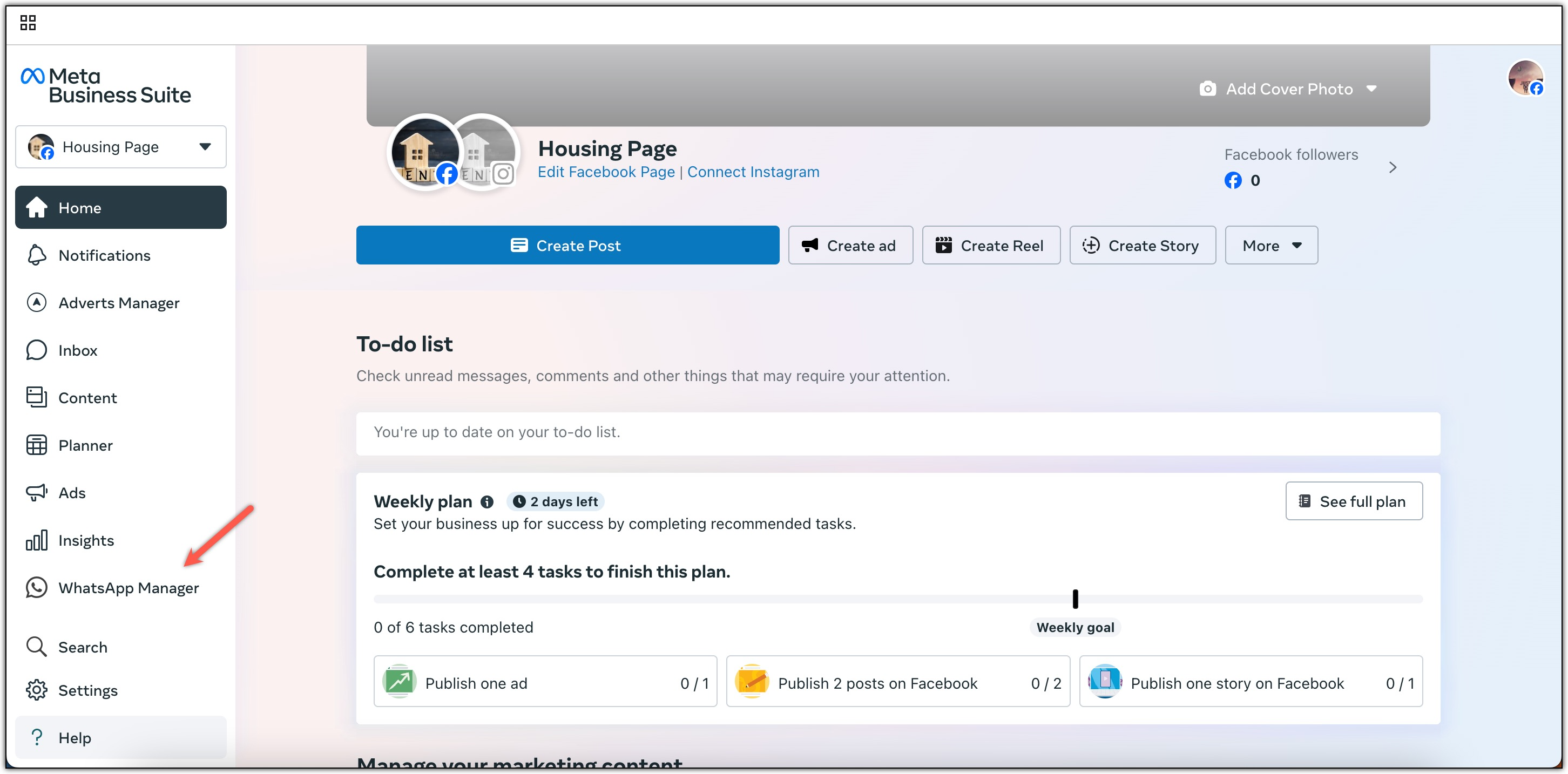Image resolution: width=1568 pixels, height=774 pixels.
Task: Open Settings menu item
Action: tap(120, 689)
